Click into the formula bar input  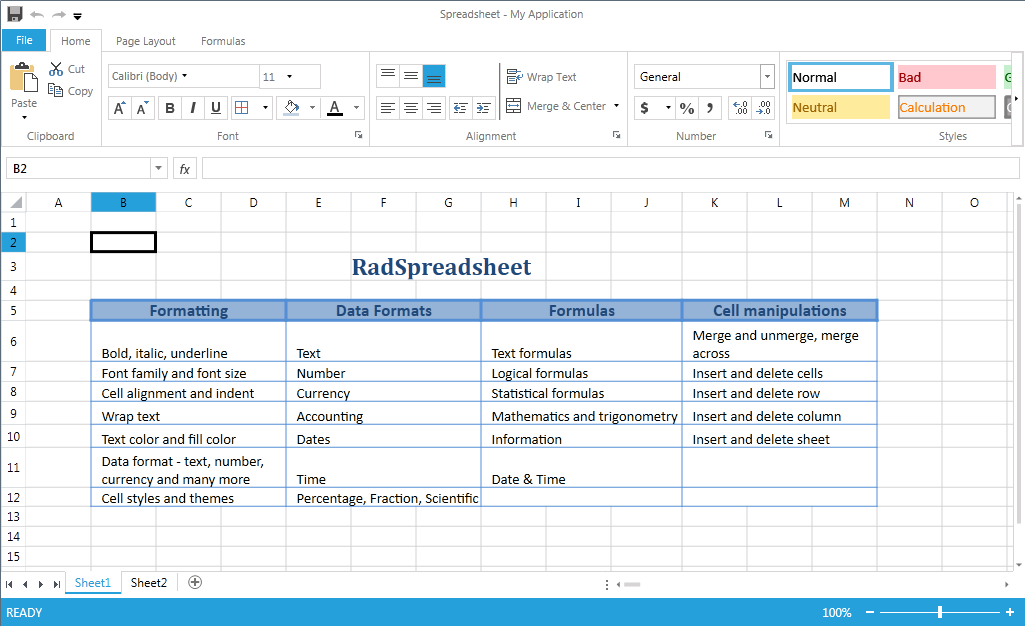pos(610,169)
